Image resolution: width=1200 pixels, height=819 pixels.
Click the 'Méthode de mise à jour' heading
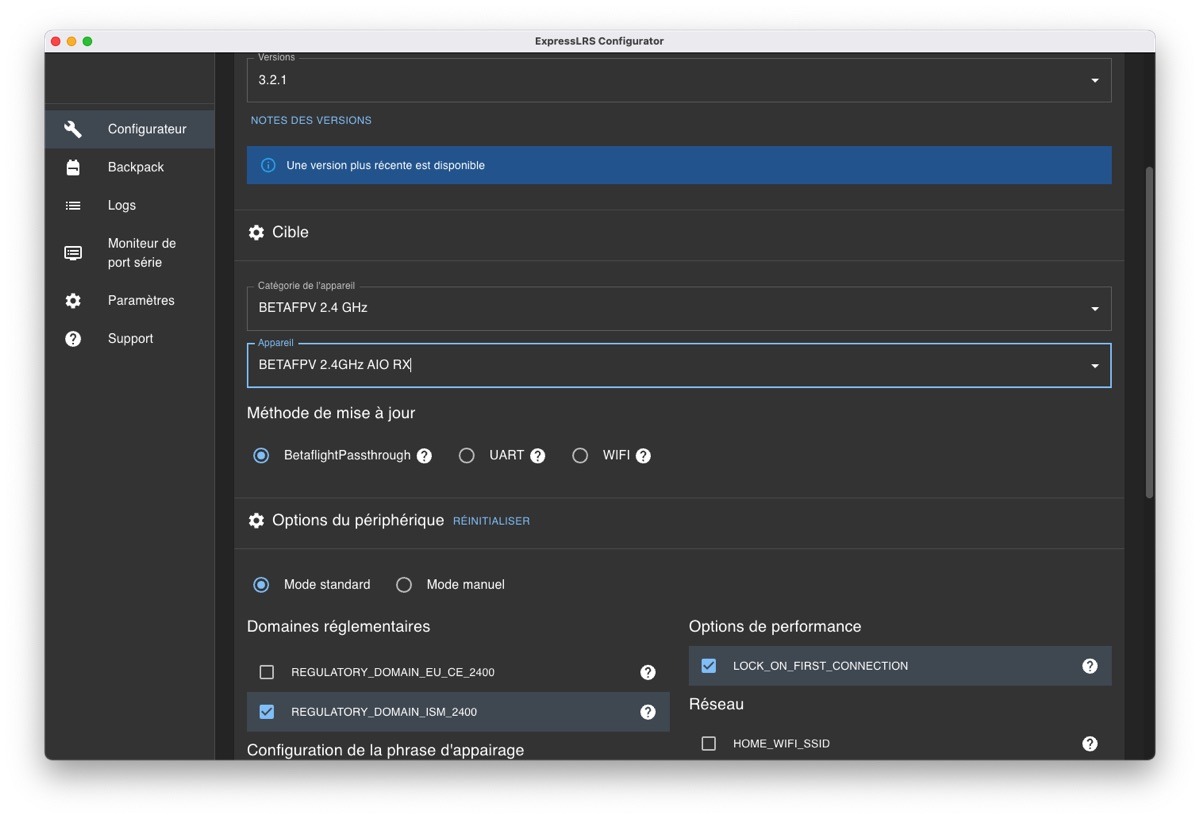[x=331, y=413]
